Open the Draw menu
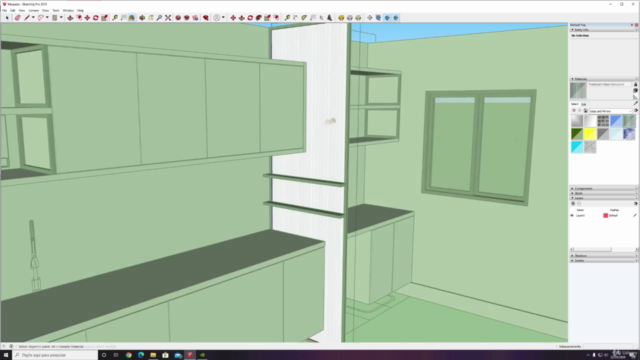The width and height of the screenshot is (640, 360). (45, 10)
